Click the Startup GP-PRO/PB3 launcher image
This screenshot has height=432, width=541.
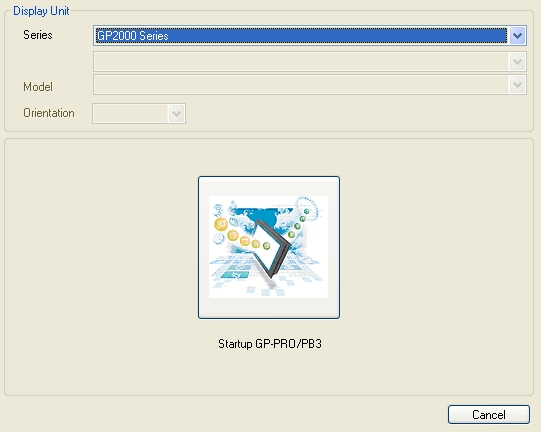click(x=268, y=247)
